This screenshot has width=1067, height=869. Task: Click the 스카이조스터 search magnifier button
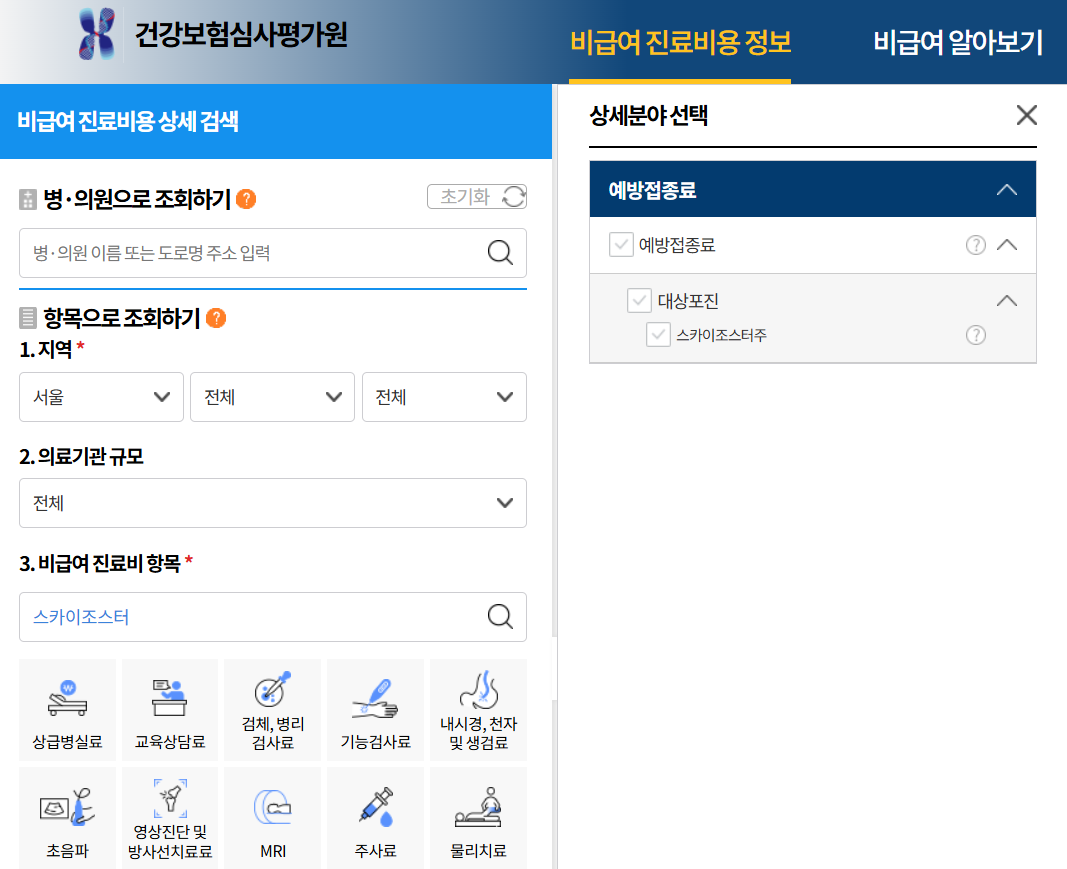[500, 617]
